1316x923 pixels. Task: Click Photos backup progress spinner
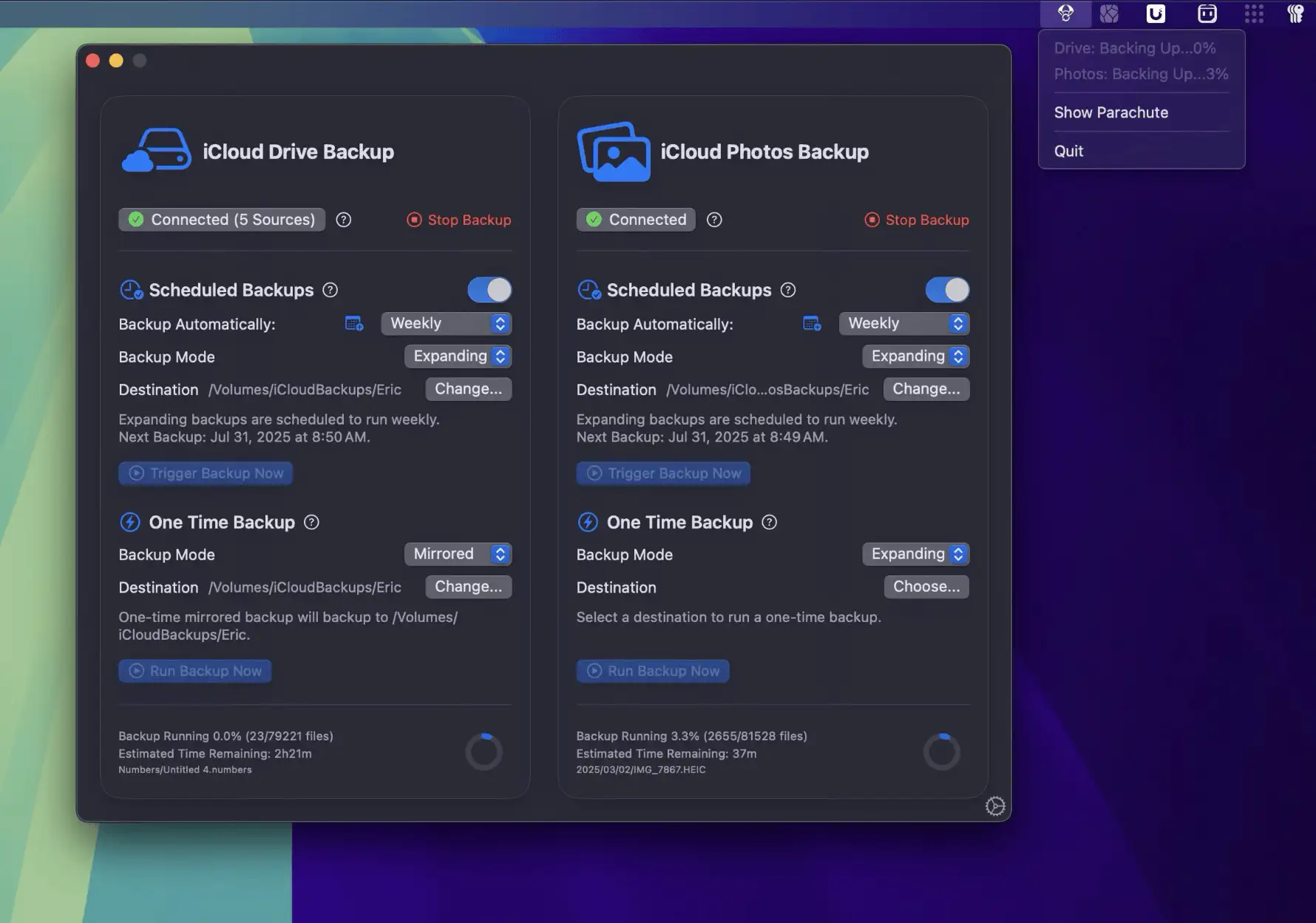click(942, 752)
